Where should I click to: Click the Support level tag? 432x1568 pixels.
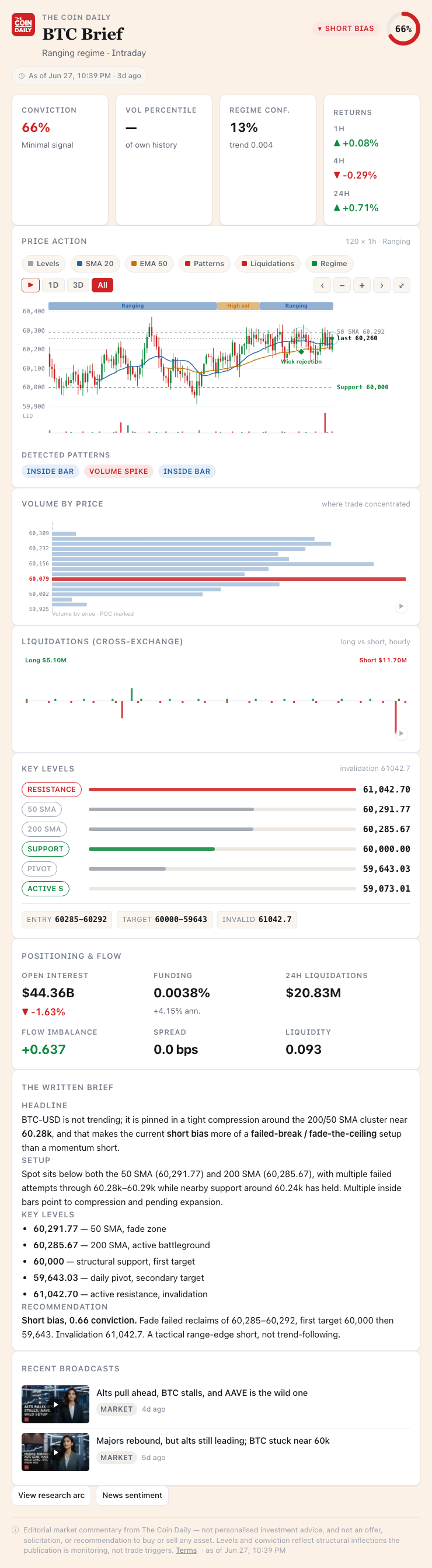tap(46, 849)
